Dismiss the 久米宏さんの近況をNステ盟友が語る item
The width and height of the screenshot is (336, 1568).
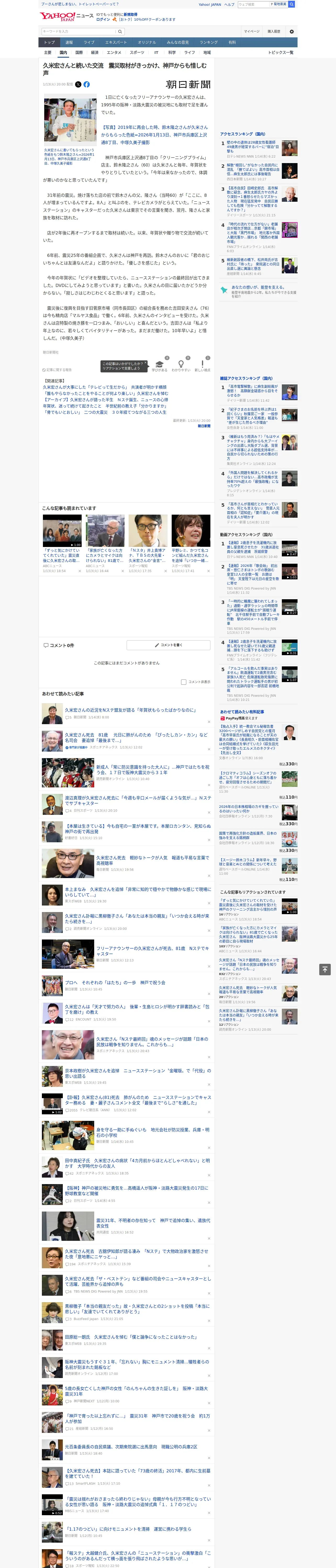[209, 722]
